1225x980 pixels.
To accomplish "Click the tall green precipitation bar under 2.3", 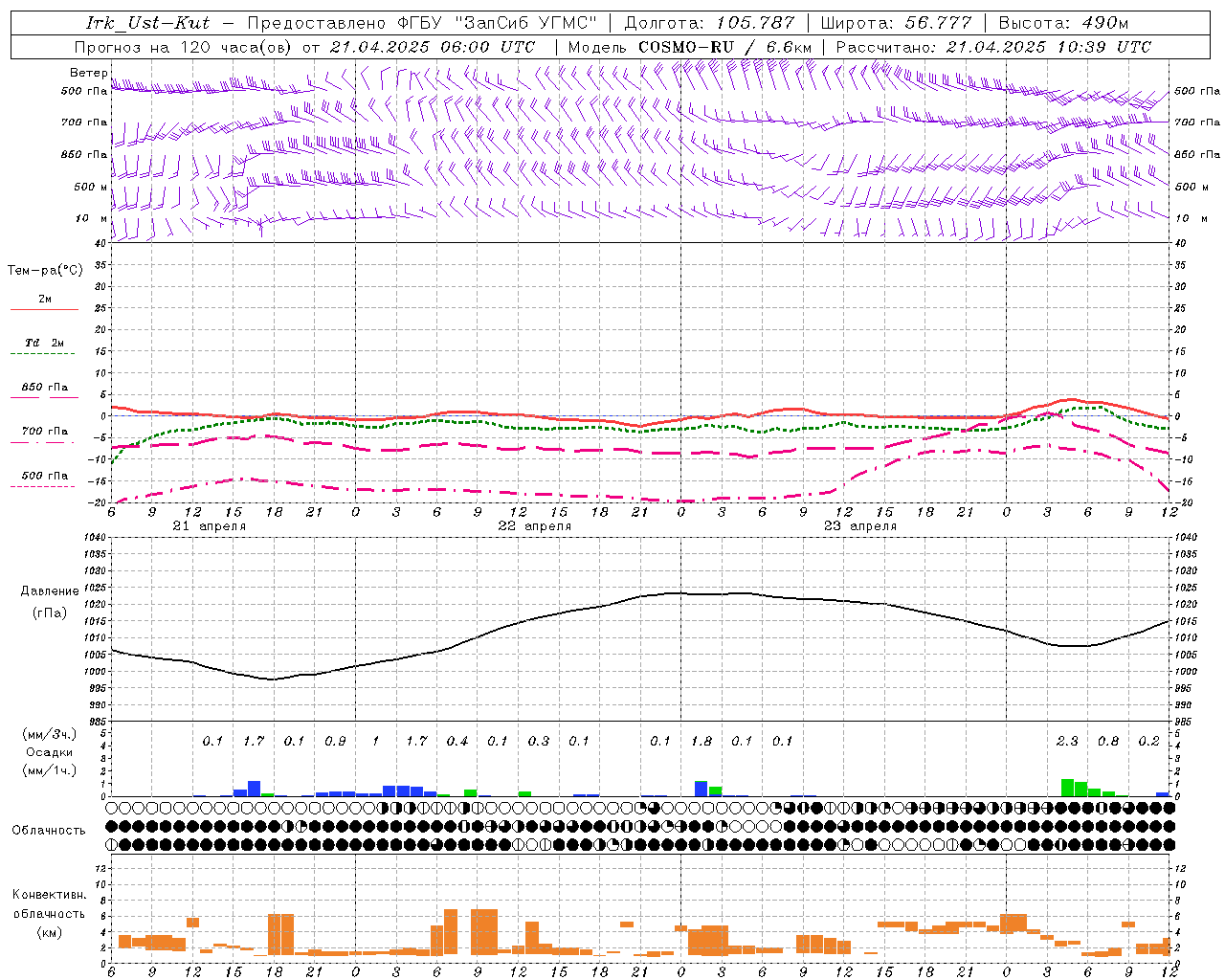I will [x=1067, y=788].
